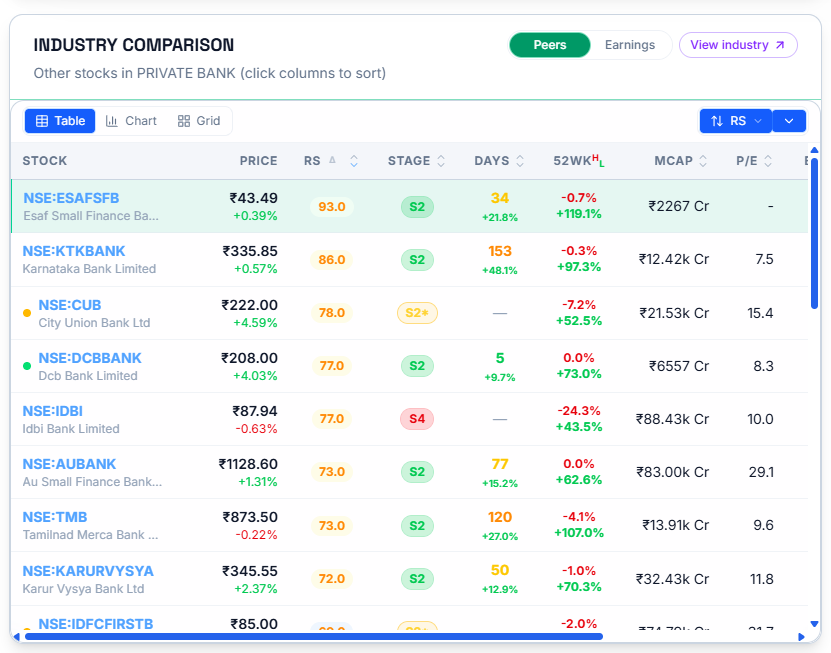Click Karnataka Bank Limited company name
Viewport: 831px width, 653px height.
[x=89, y=269]
